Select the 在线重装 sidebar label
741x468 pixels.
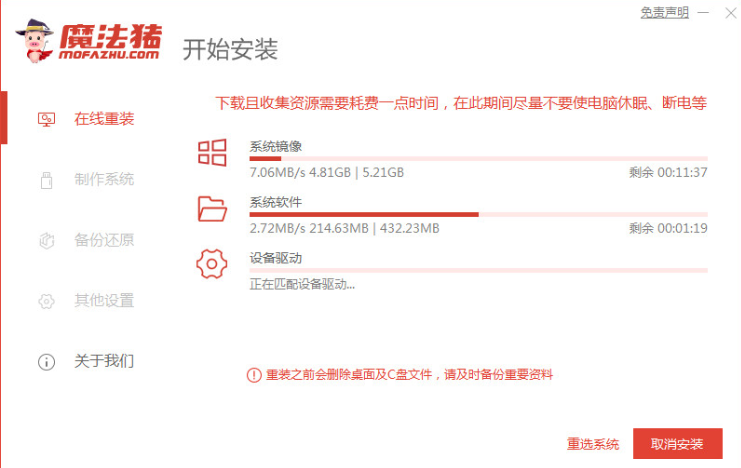pos(104,119)
